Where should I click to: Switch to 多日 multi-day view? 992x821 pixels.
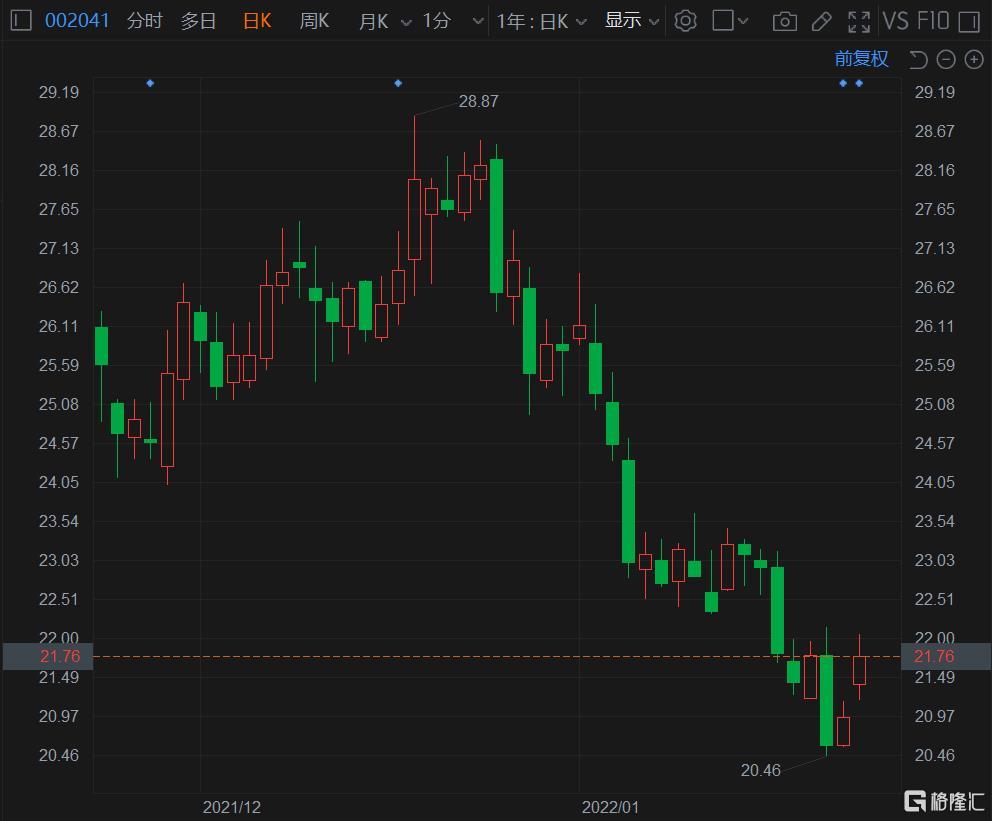point(199,21)
